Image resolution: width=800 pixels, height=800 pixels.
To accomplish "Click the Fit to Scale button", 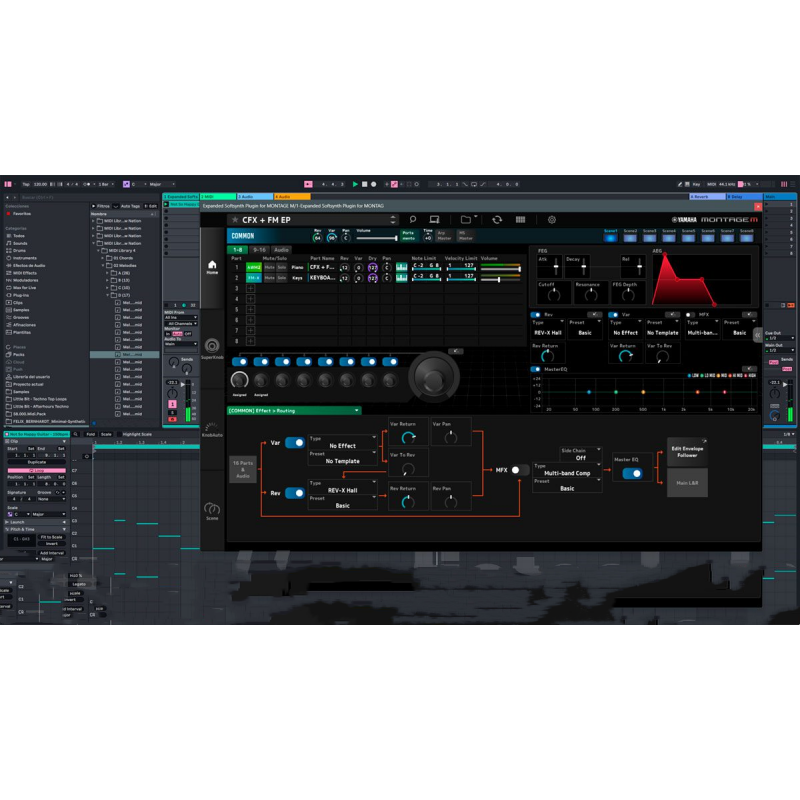I will point(52,537).
